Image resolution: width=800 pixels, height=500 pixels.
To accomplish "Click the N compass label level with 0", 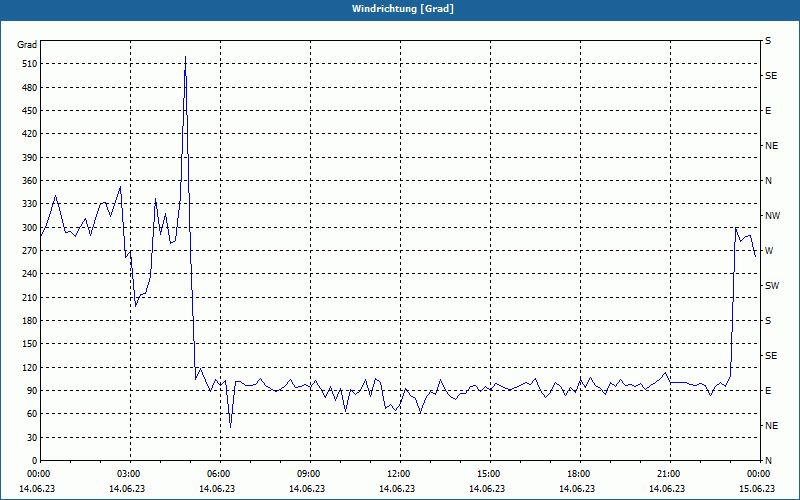I will 768,461.
